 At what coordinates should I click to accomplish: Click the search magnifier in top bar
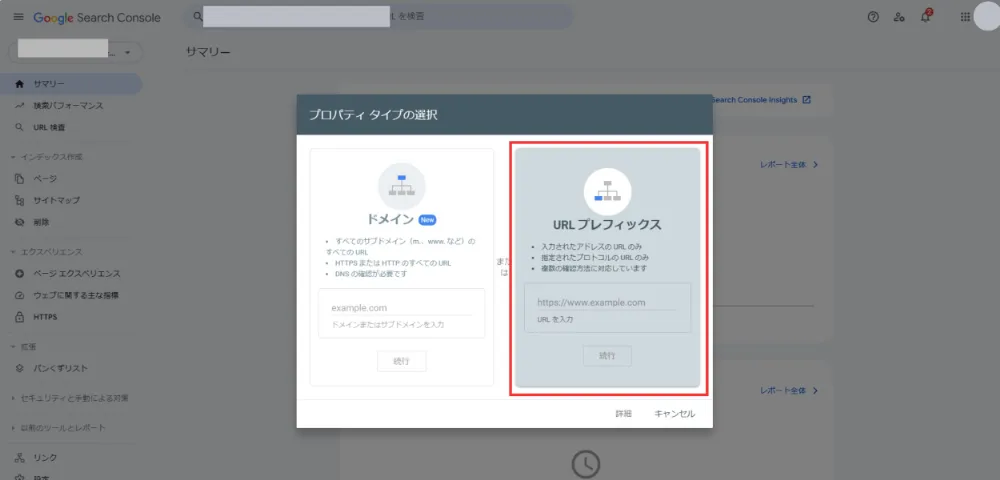(x=198, y=16)
